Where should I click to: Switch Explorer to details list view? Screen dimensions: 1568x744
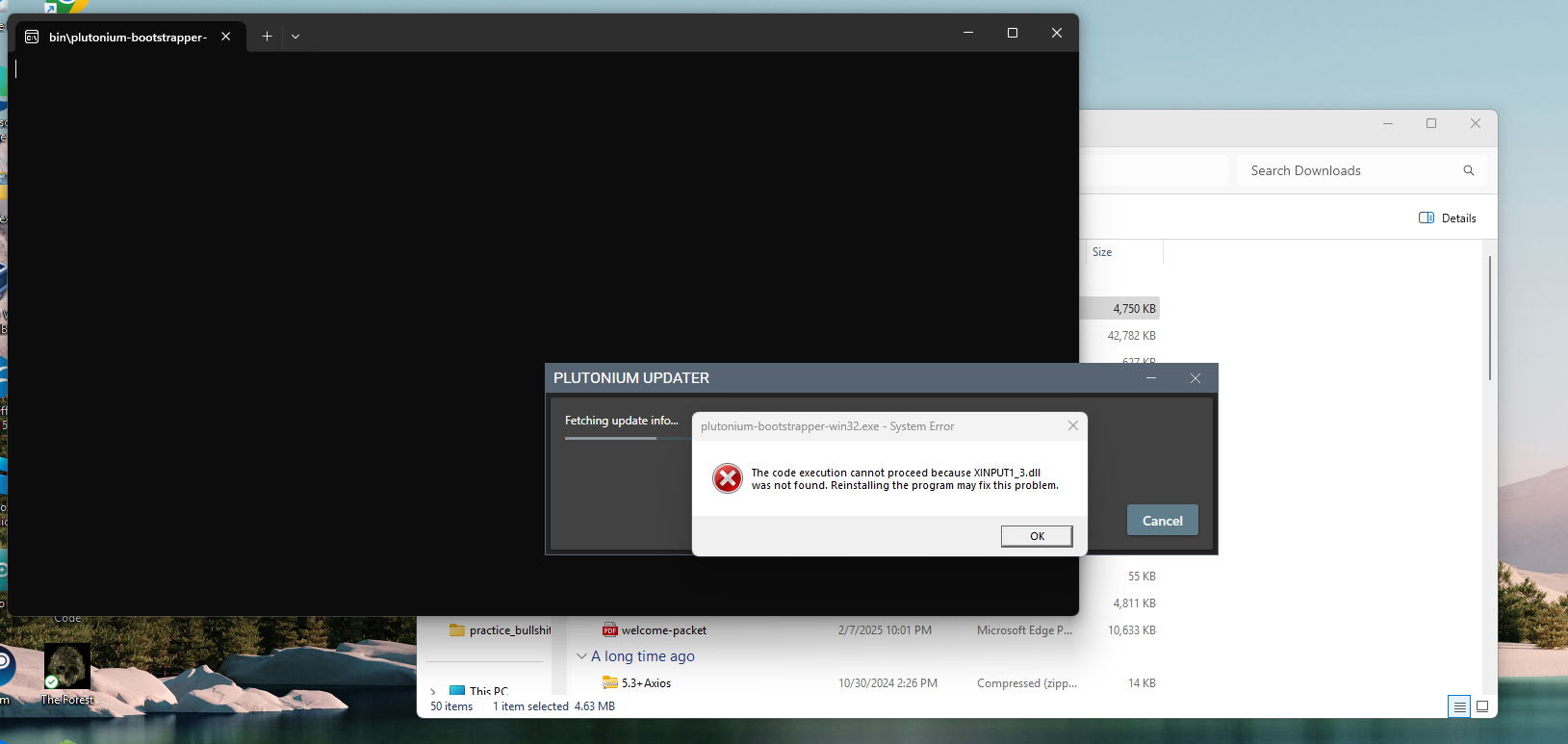coord(1459,706)
